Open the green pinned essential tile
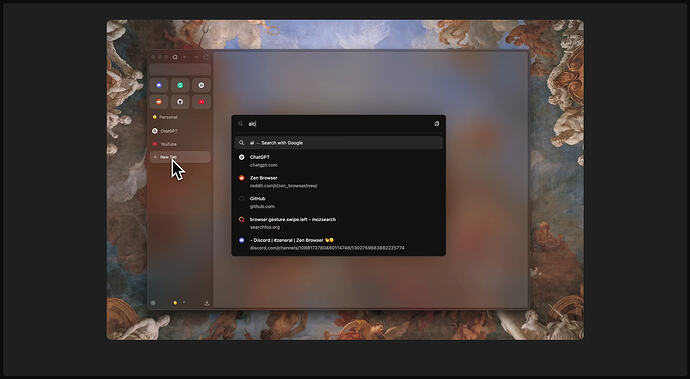 [x=180, y=85]
